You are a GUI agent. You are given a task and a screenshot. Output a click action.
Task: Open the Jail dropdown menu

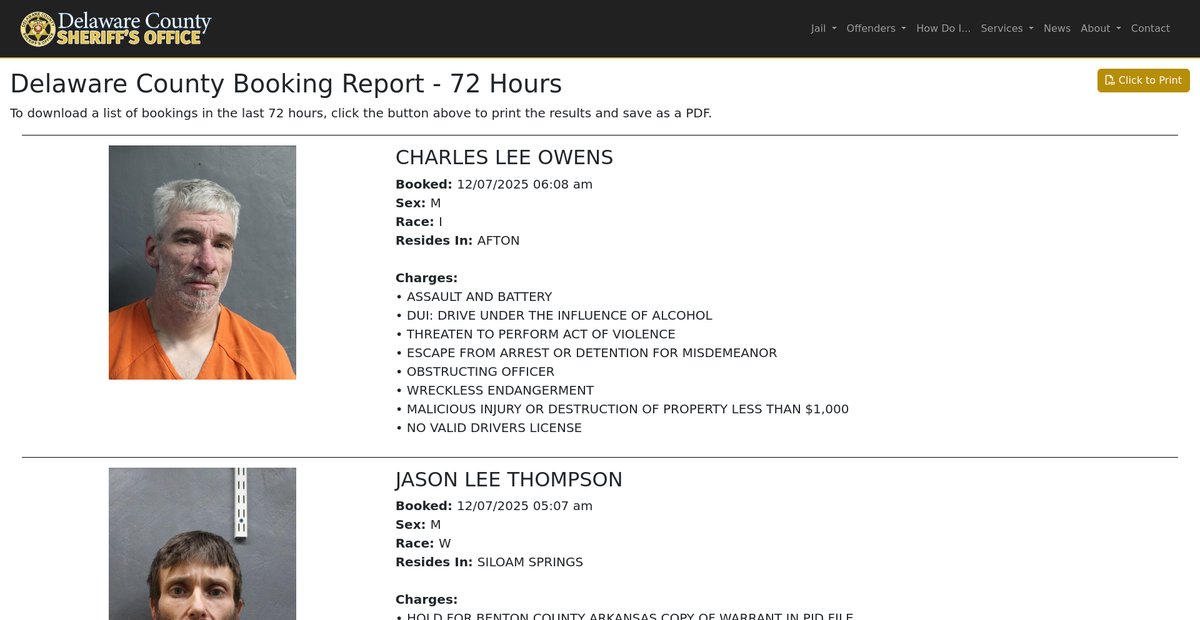[824, 28]
